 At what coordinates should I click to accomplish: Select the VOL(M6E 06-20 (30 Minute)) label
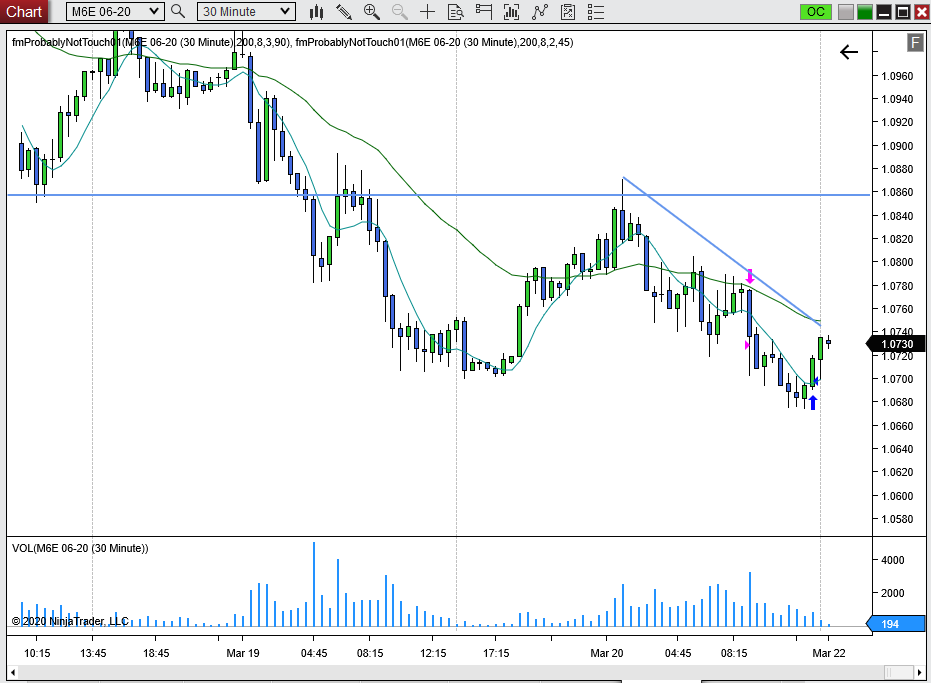pyautogui.click(x=80, y=548)
